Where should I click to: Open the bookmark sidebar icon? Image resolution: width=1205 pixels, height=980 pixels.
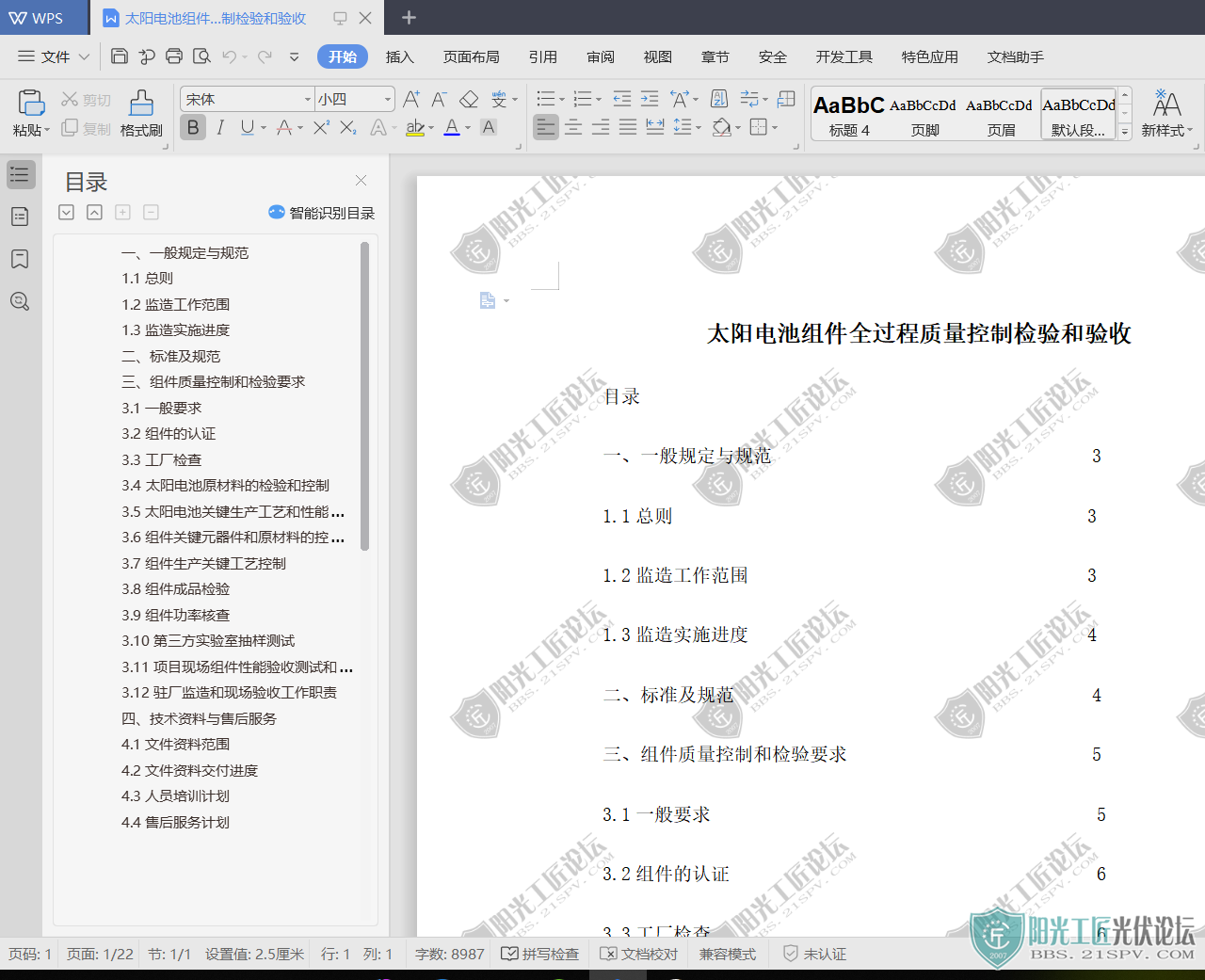[20, 259]
